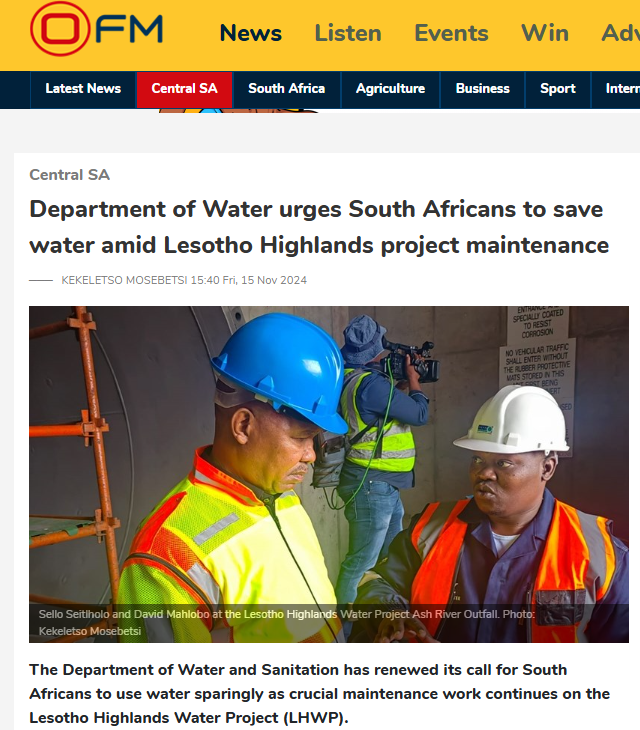640x730 pixels.
Task: Select the Latest News tab
Action: pos(83,88)
